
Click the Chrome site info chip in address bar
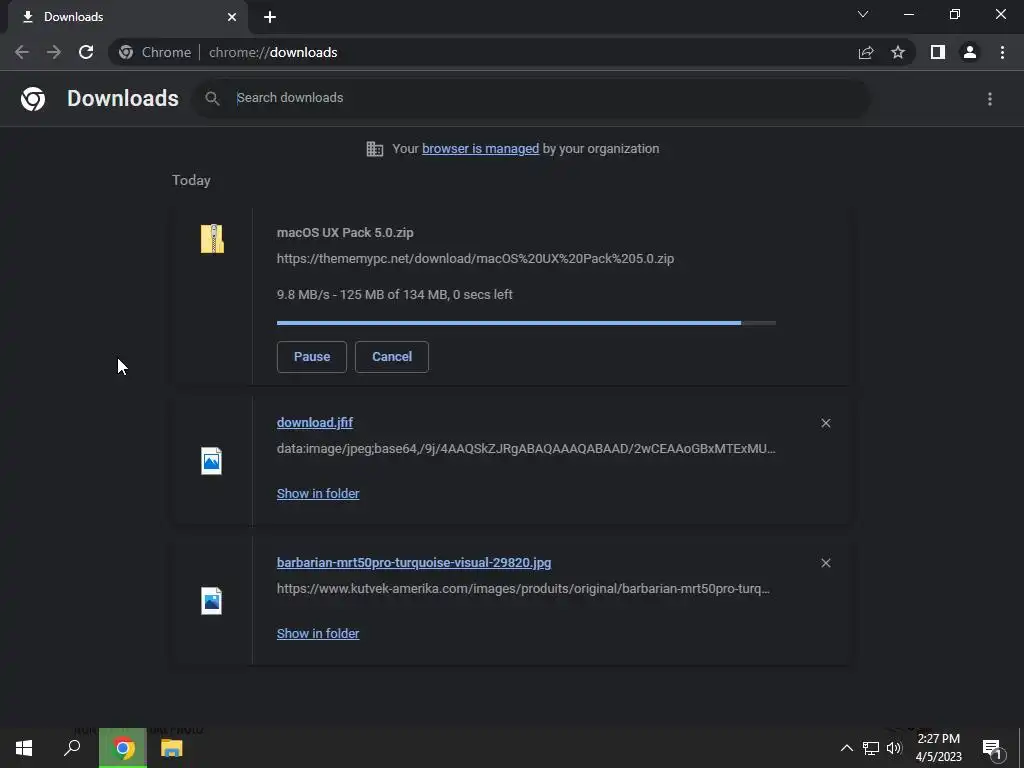(x=155, y=52)
